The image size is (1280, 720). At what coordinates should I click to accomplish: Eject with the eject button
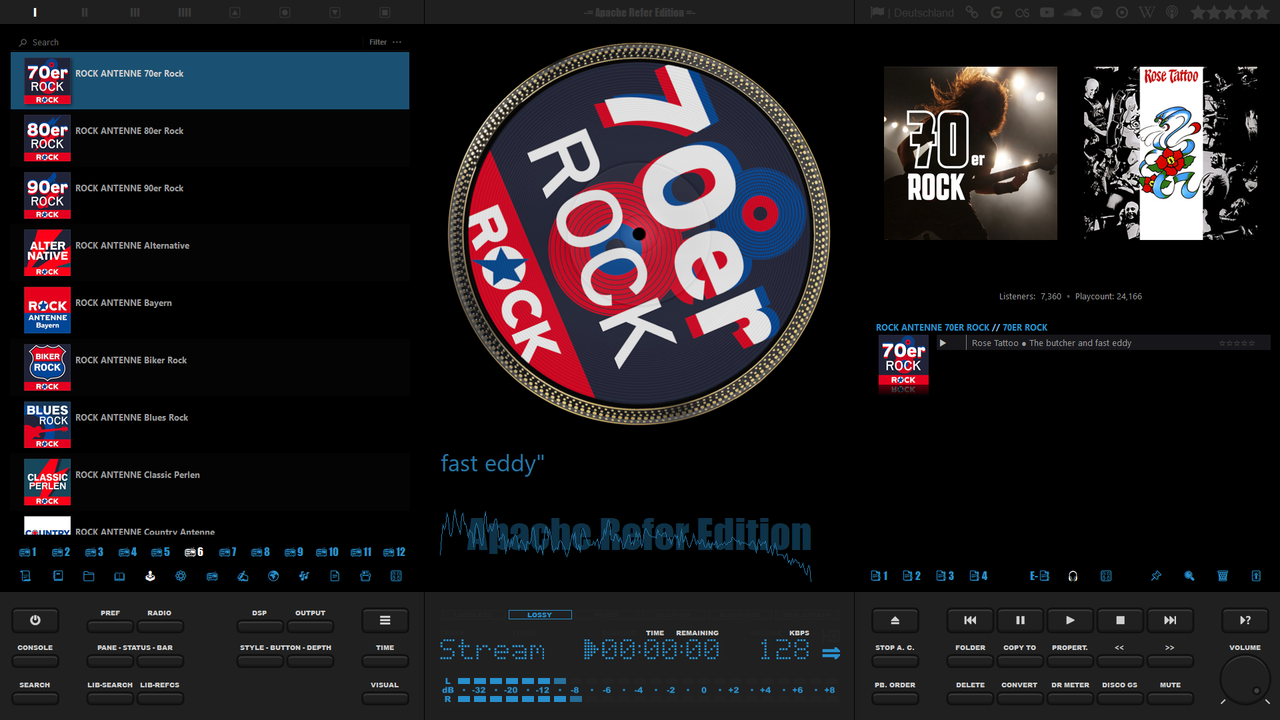pos(895,620)
